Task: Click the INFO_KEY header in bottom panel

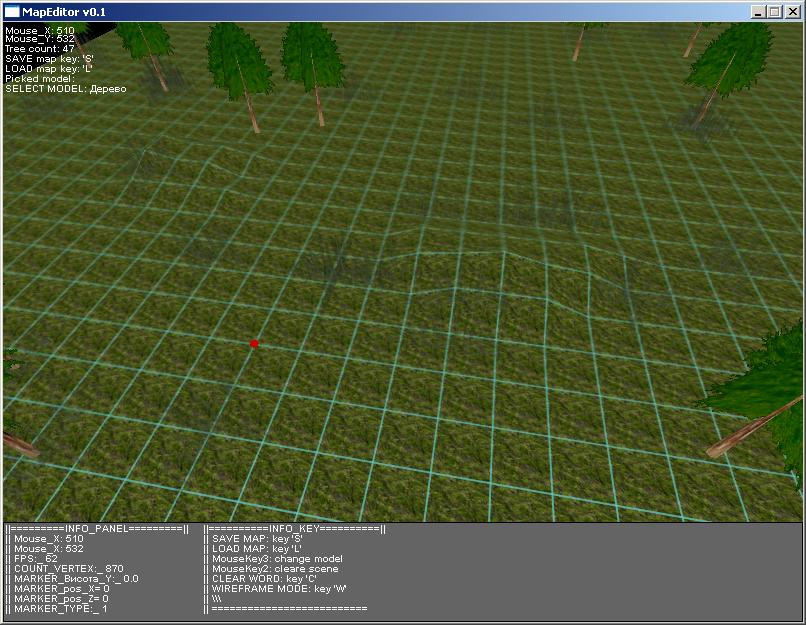Action: click(294, 528)
